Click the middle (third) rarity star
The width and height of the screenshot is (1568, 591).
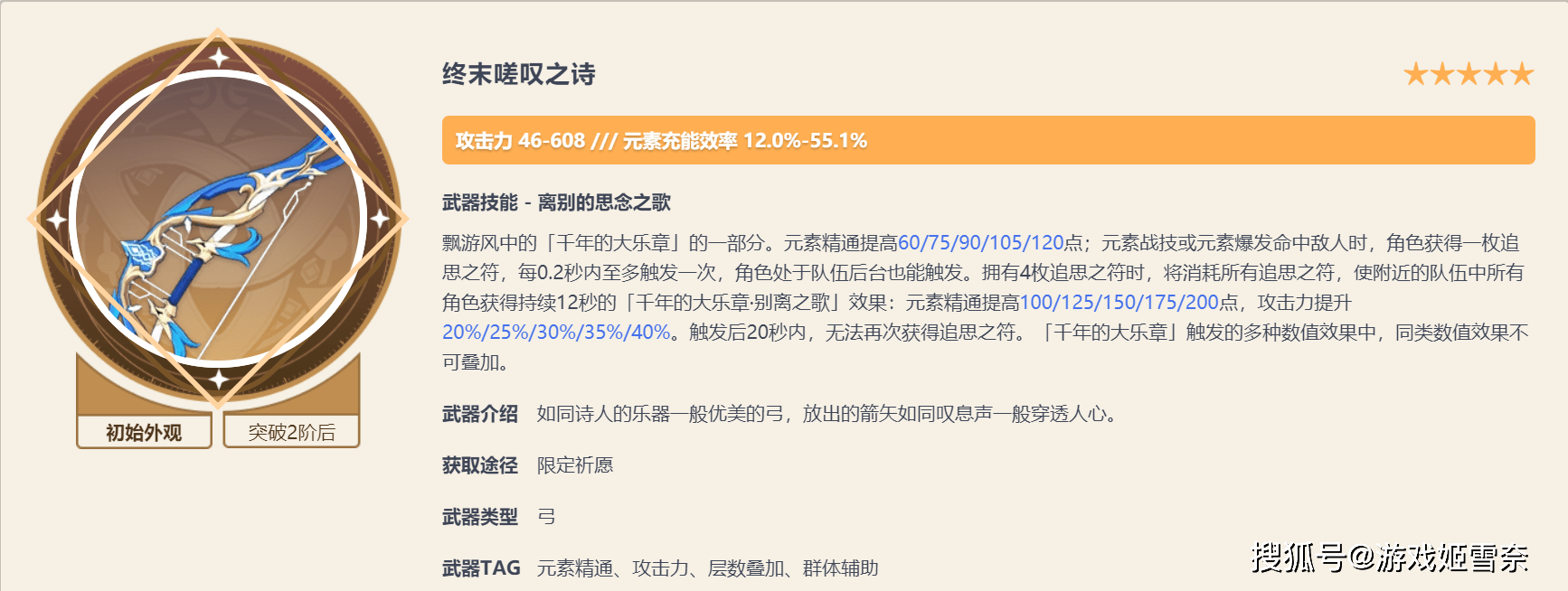coord(1469,74)
